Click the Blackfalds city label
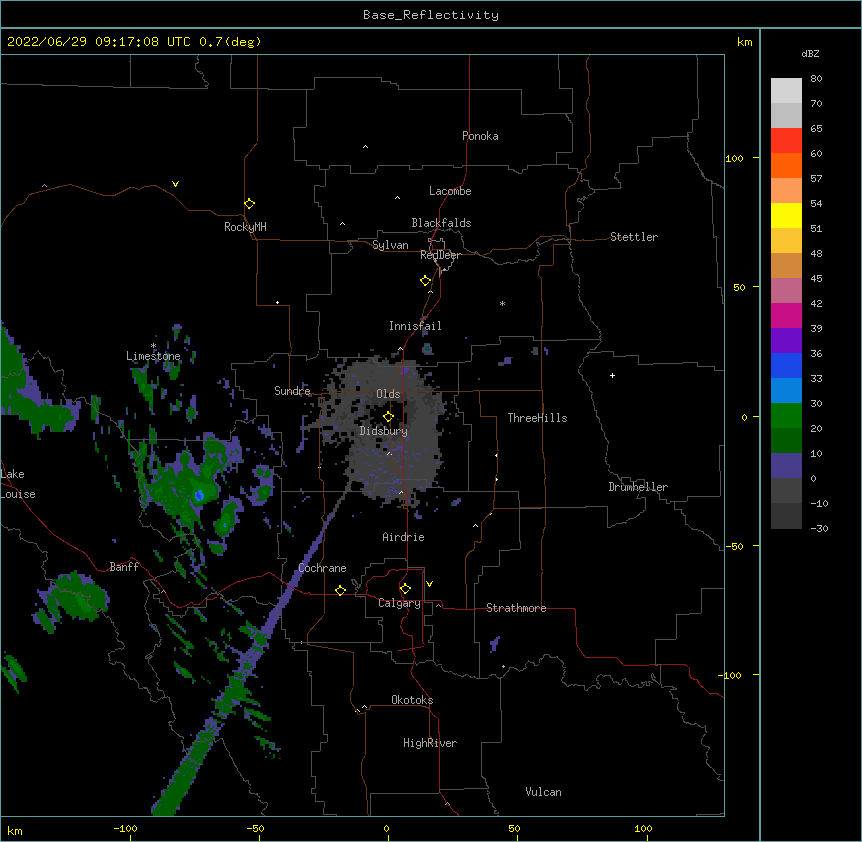The image size is (862, 842). [441, 223]
